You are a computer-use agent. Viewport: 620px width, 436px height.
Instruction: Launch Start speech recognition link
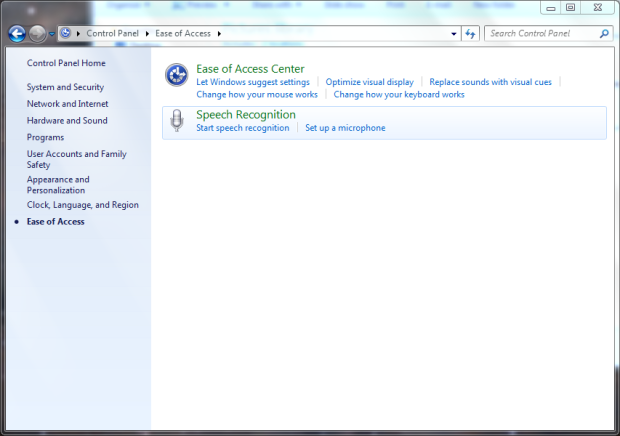[x=242, y=128]
